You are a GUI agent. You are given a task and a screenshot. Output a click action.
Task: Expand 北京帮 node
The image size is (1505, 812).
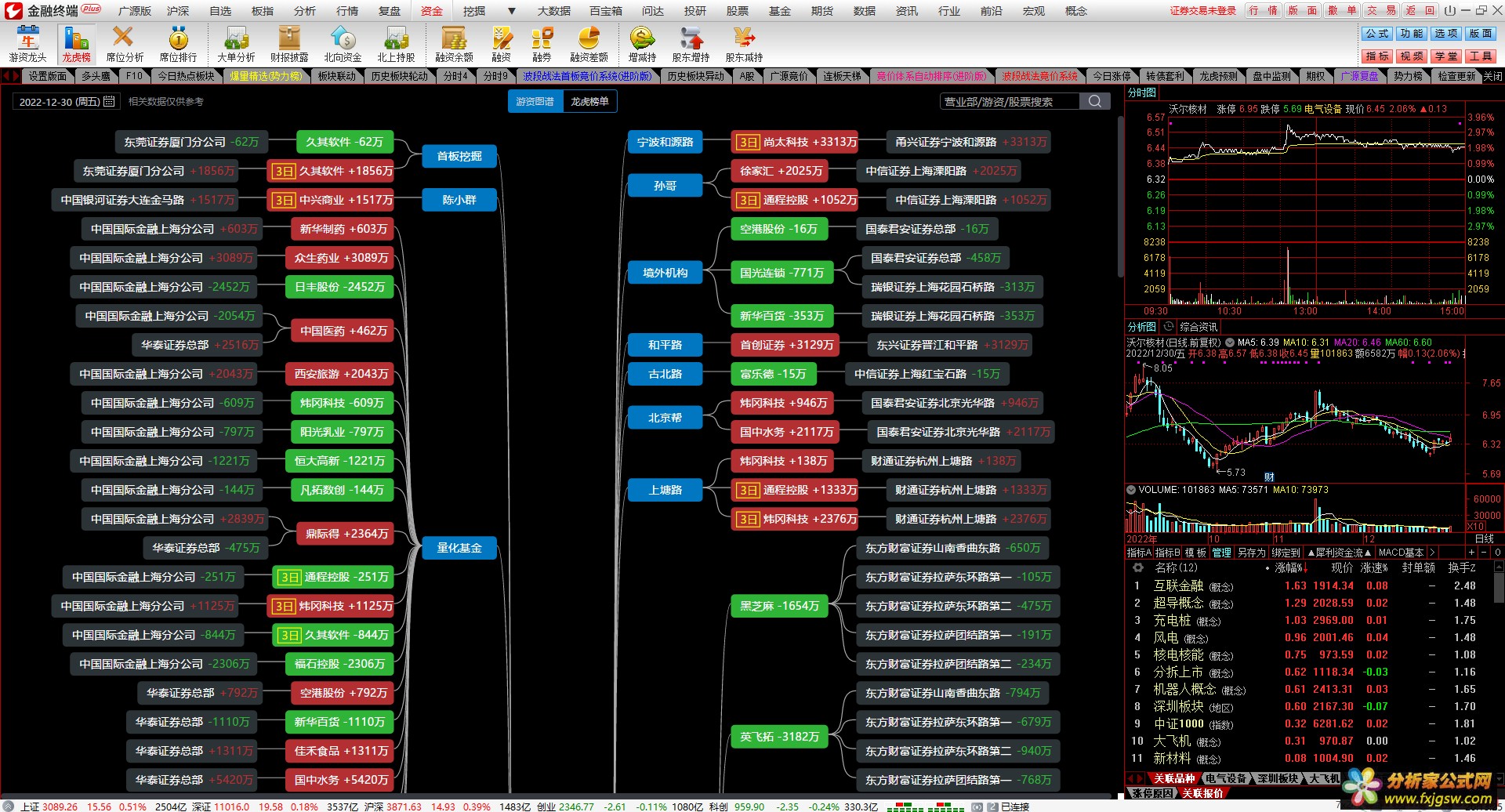(665, 418)
